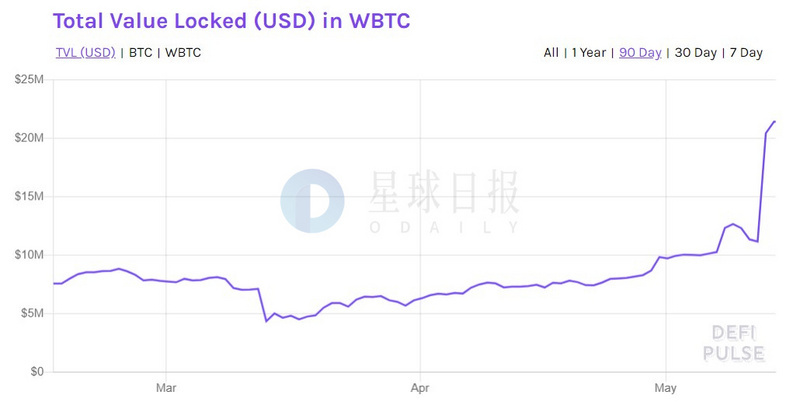Select the 1 Year time range
Image resolution: width=800 pixels, height=402 pixels.
point(588,52)
